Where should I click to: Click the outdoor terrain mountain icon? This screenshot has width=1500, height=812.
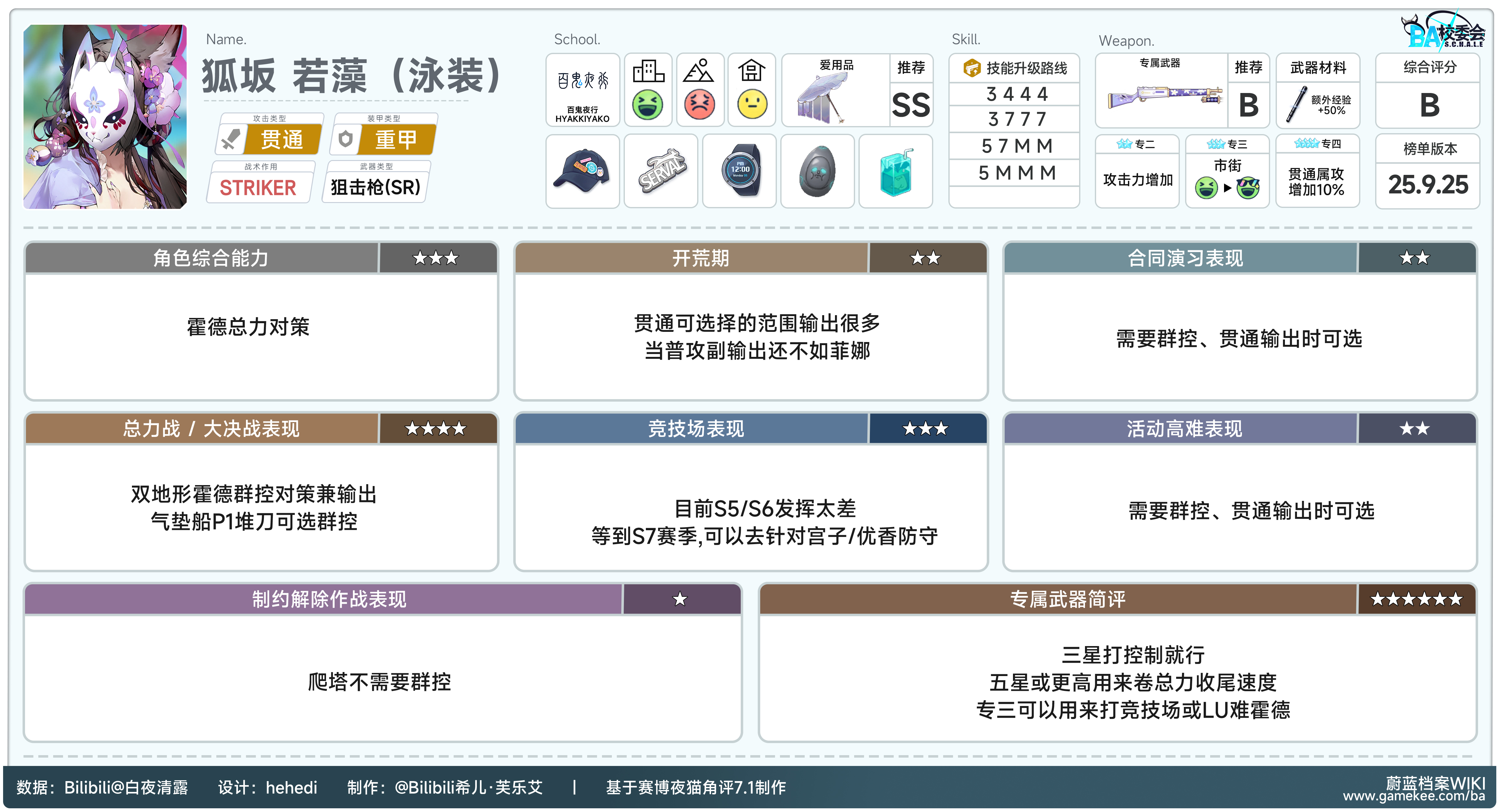[699, 71]
